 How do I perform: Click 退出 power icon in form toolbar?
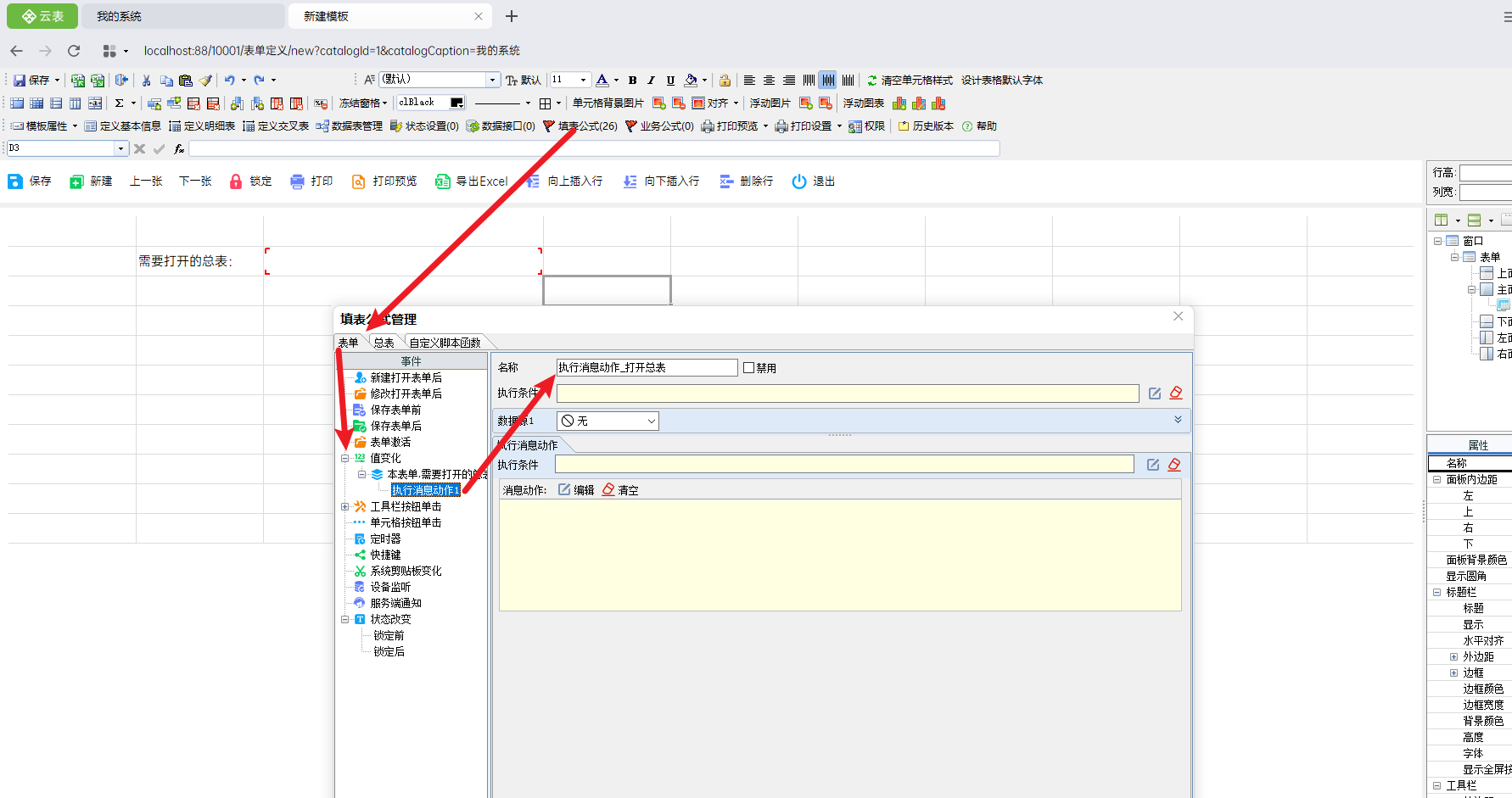pyautogui.click(x=799, y=181)
